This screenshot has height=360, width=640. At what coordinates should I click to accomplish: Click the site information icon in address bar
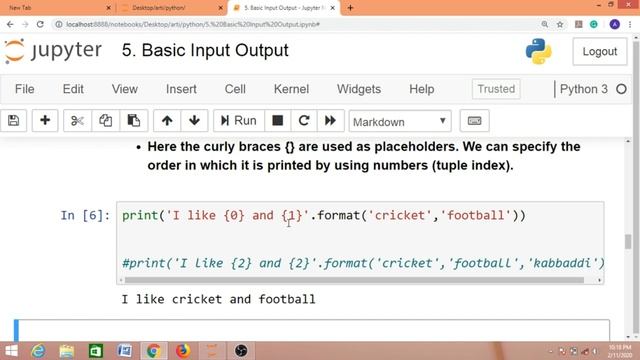[x=59, y=24]
